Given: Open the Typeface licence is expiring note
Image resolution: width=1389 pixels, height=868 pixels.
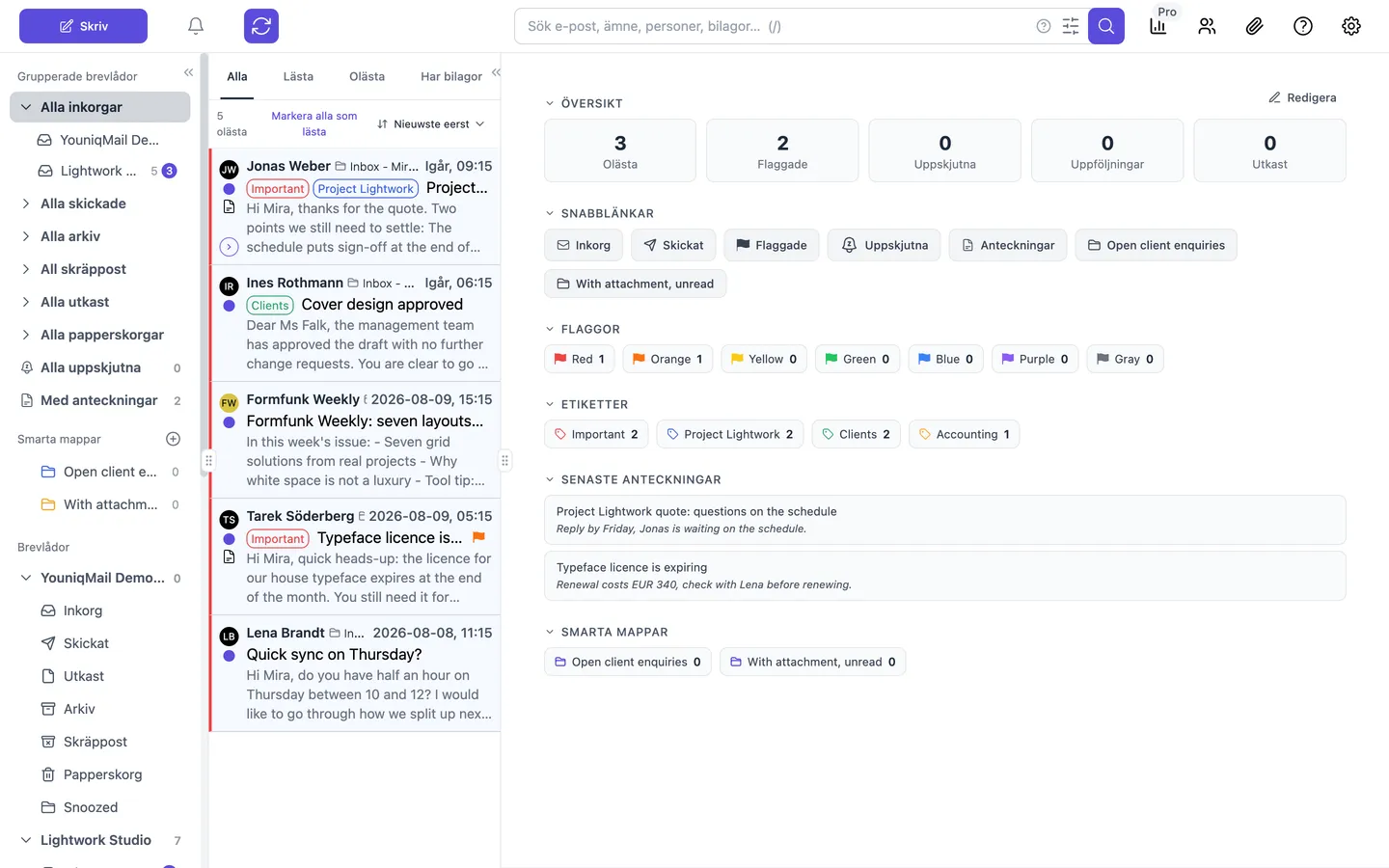Looking at the screenshot, I should tap(944, 576).
